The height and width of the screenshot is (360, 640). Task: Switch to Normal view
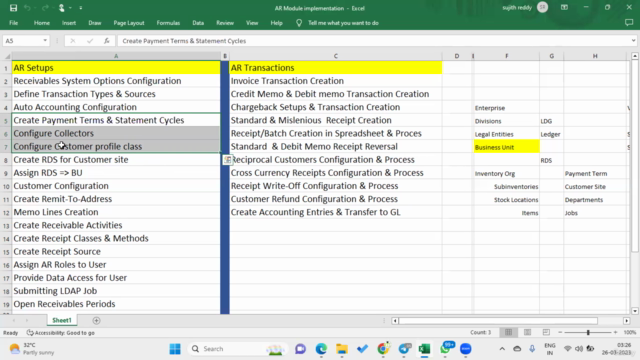tap(508, 332)
